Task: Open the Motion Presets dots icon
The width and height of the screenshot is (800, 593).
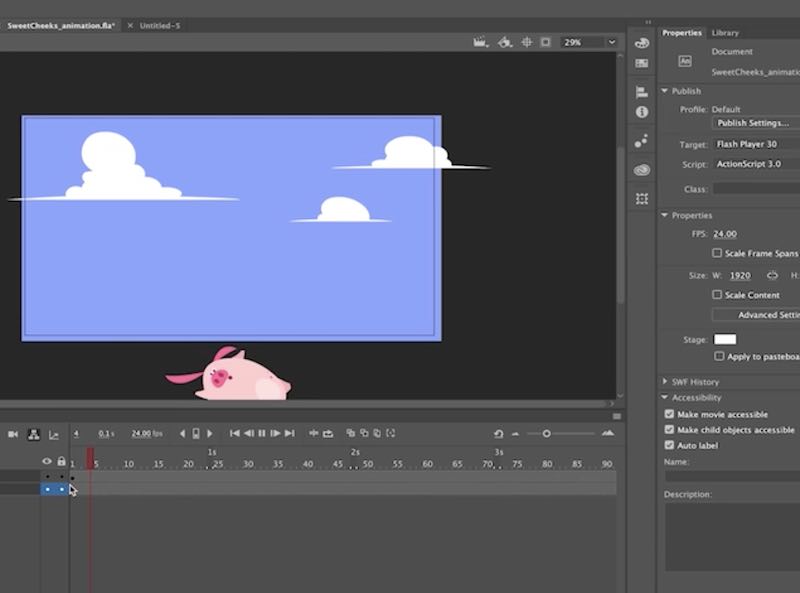Action: [x=641, y=141]
